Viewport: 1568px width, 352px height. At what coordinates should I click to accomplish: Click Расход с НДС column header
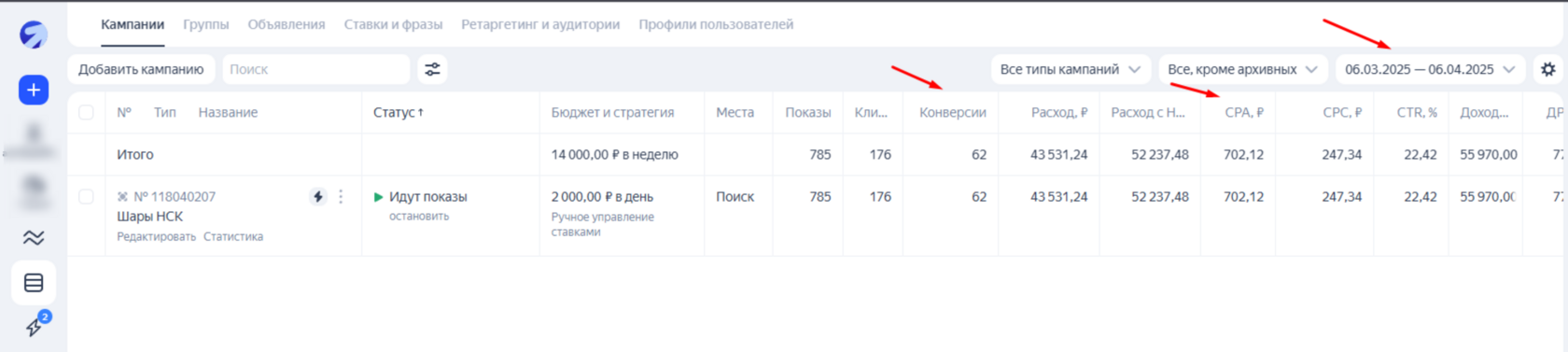click(x=1148, y=112)
